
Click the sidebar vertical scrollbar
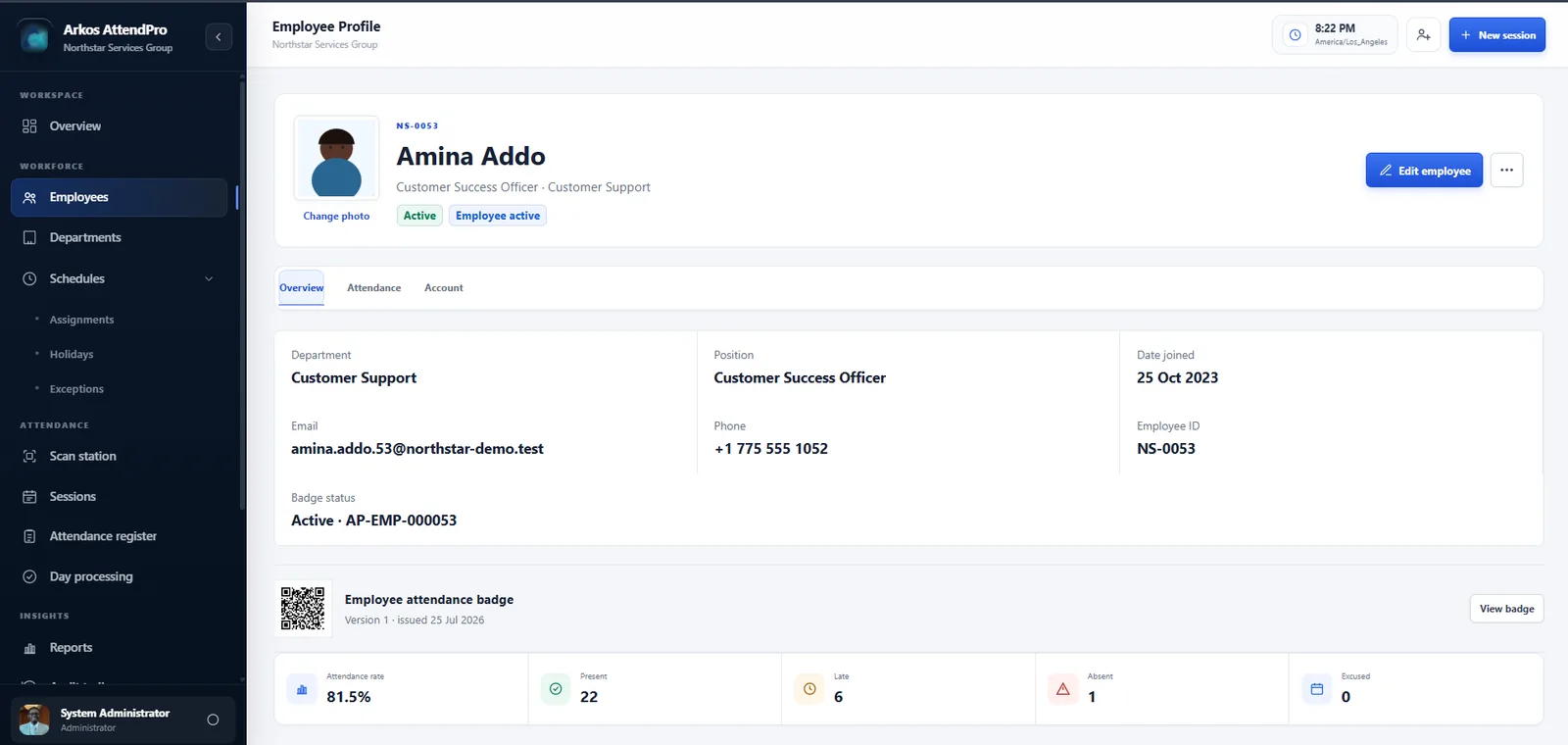coord(242,294)
